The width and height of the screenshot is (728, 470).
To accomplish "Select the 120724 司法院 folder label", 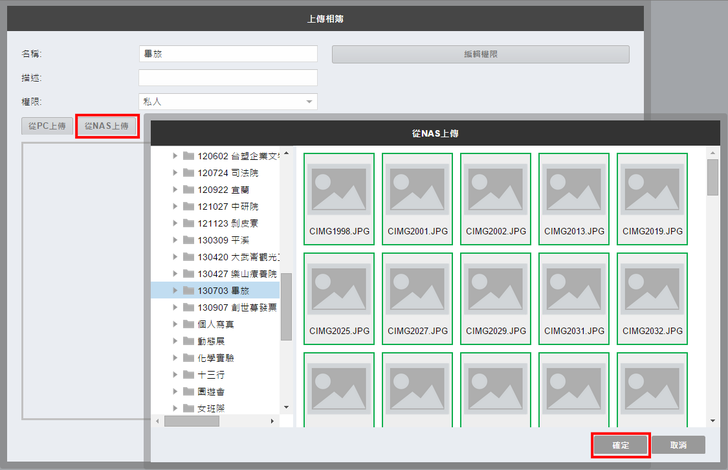I will [x=228, y=173].
